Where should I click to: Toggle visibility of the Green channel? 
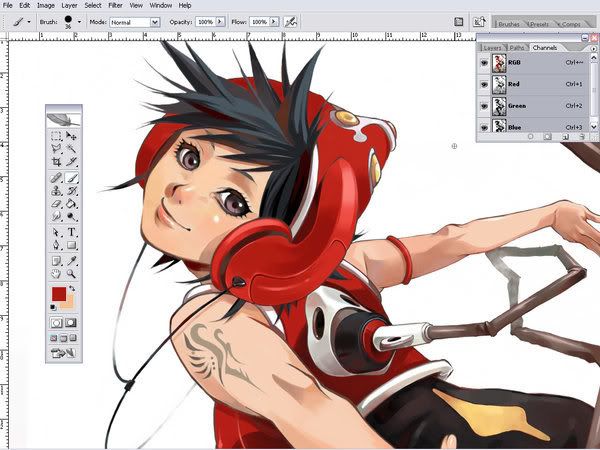coord(484,106)
